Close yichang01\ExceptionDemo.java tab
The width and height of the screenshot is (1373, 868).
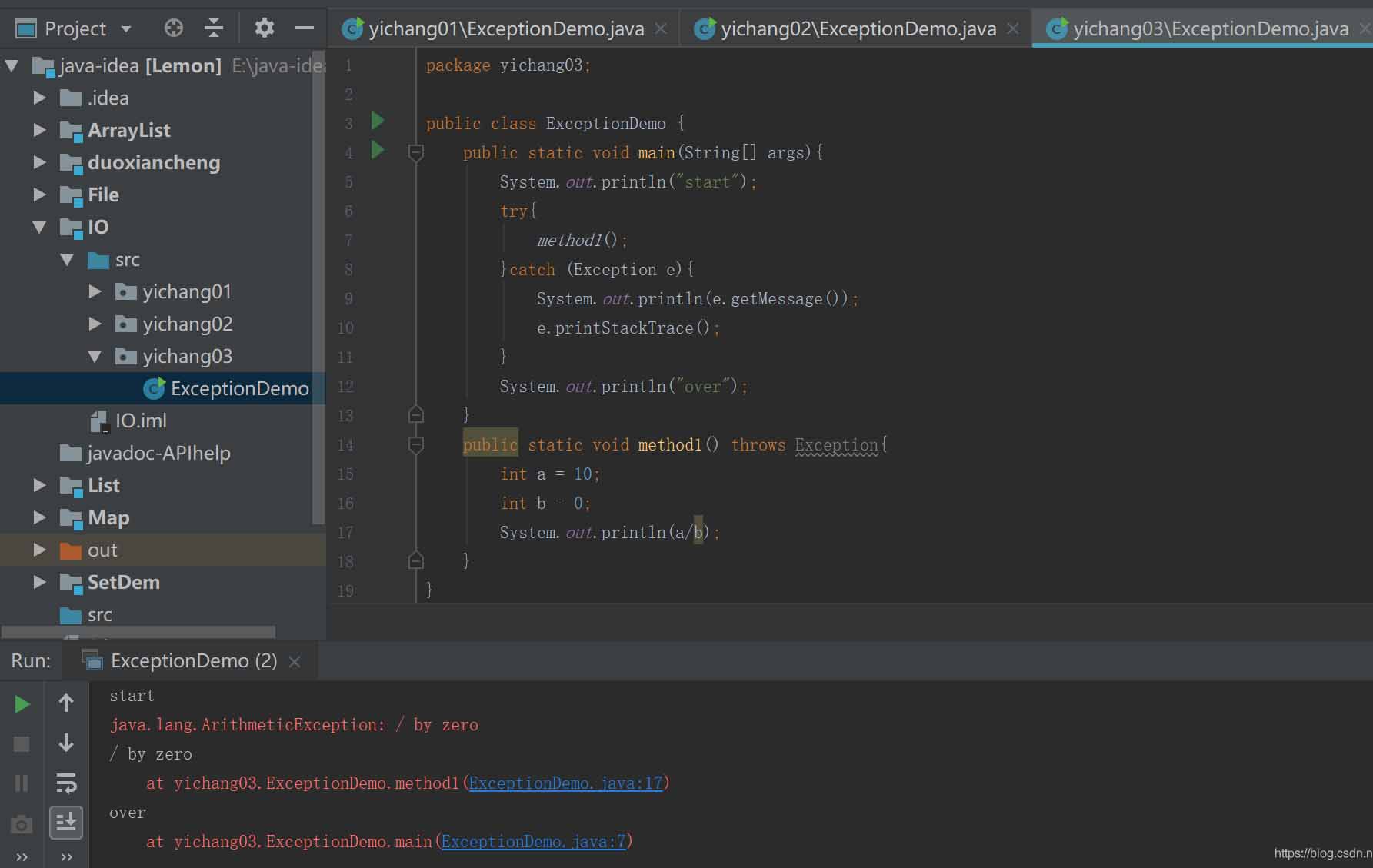661,28
